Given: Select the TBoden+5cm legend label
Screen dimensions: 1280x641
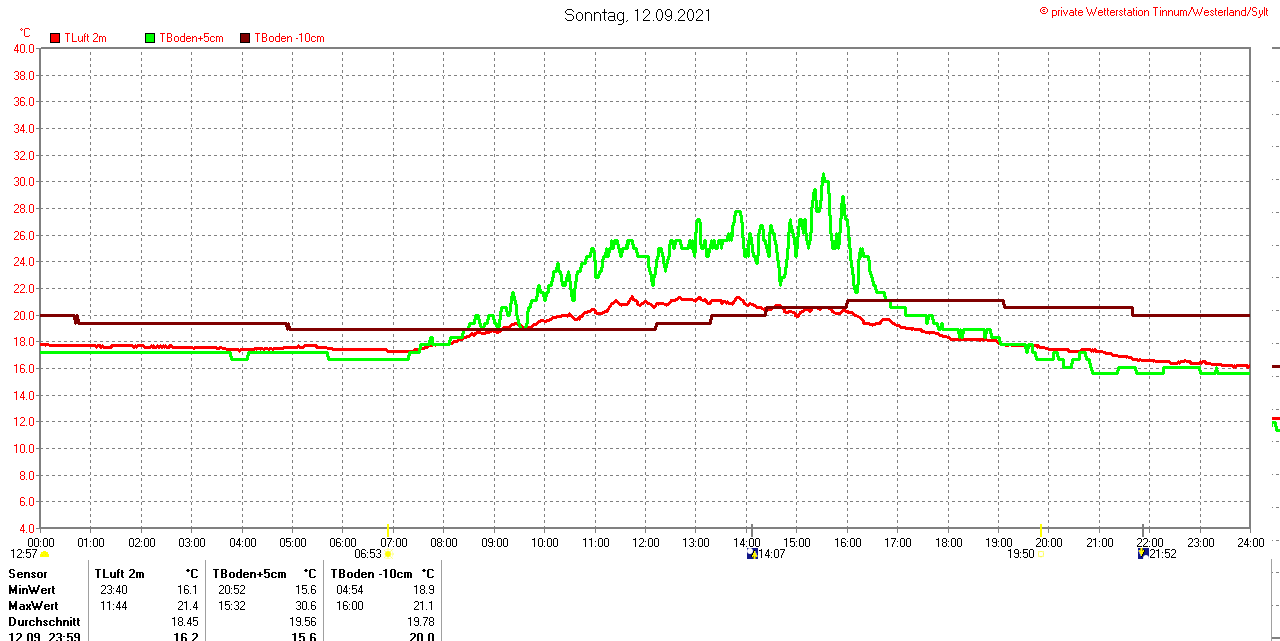Looking at the screenshot, I should point(191,38).
